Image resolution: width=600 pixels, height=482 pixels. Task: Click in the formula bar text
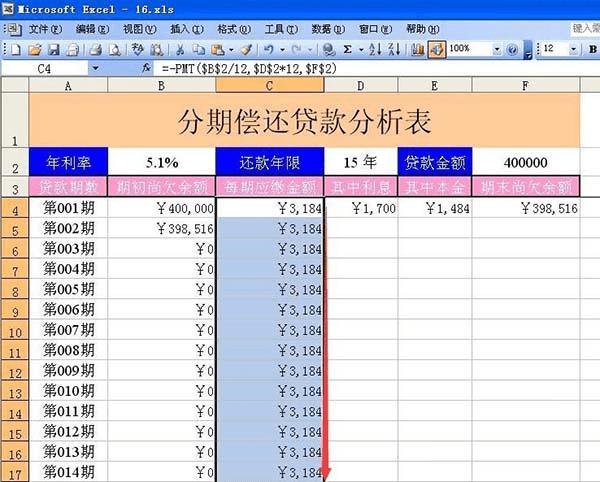coord(249,69)
